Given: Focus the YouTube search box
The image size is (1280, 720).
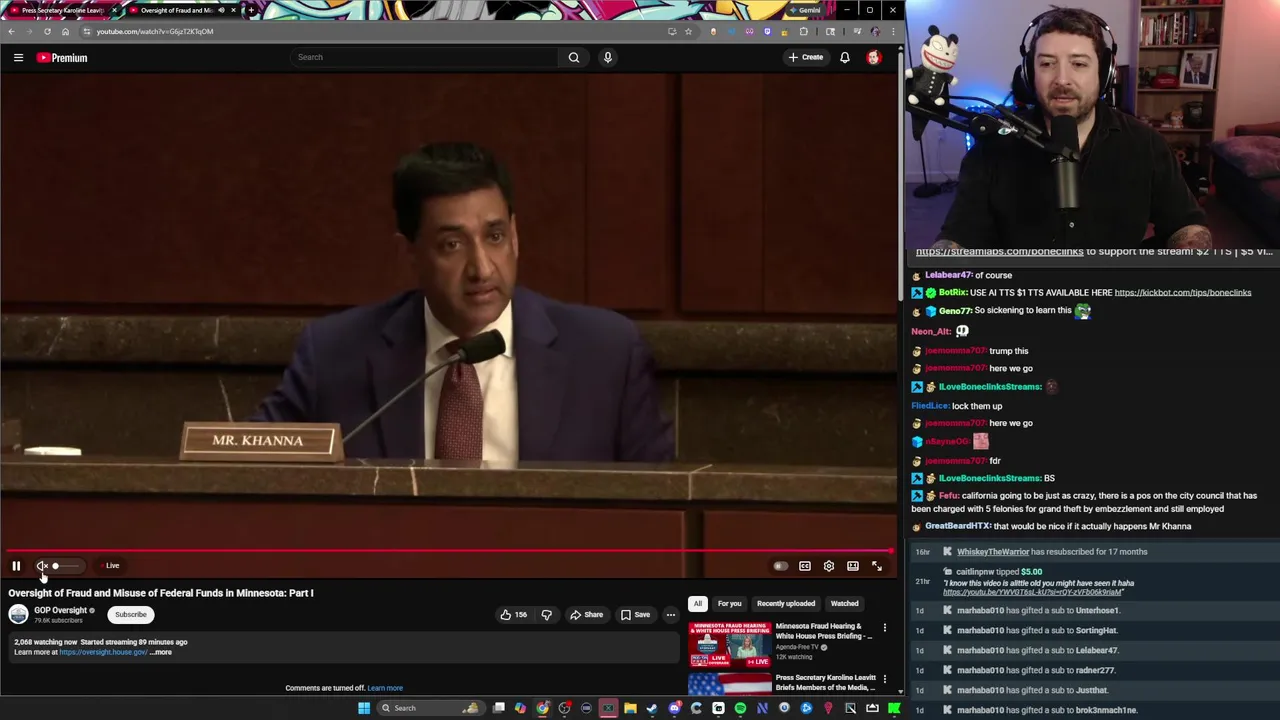Looking at the screenshot, I should coord(424,57).
